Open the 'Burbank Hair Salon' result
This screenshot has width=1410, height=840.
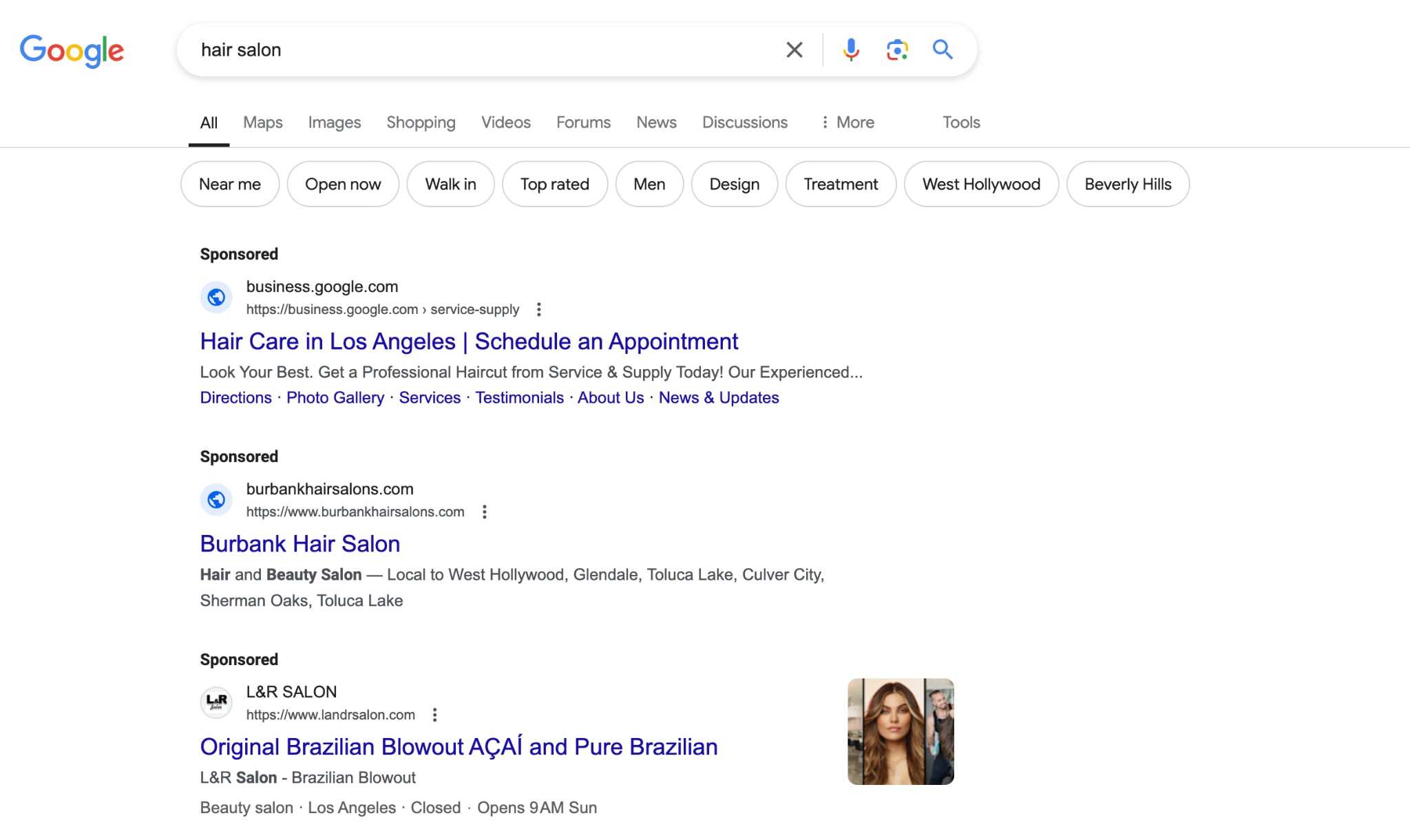coord(300,544)
